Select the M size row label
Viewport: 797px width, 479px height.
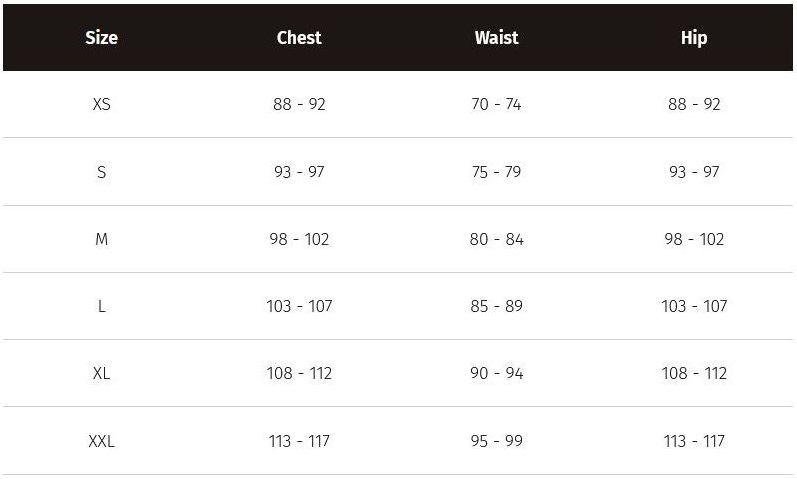click(x=102, y=239)
